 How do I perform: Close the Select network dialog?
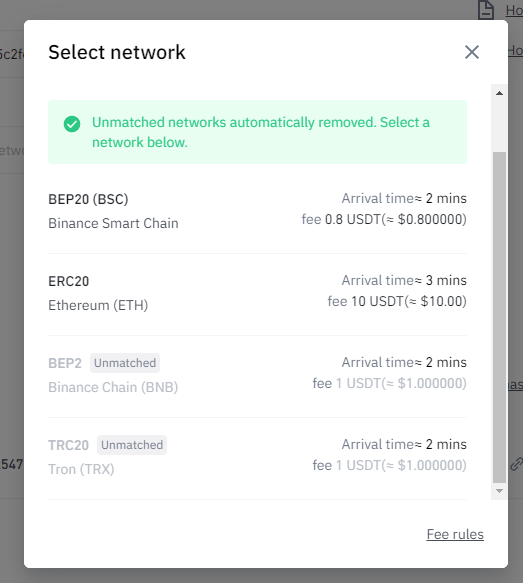[x=472, y=52]
